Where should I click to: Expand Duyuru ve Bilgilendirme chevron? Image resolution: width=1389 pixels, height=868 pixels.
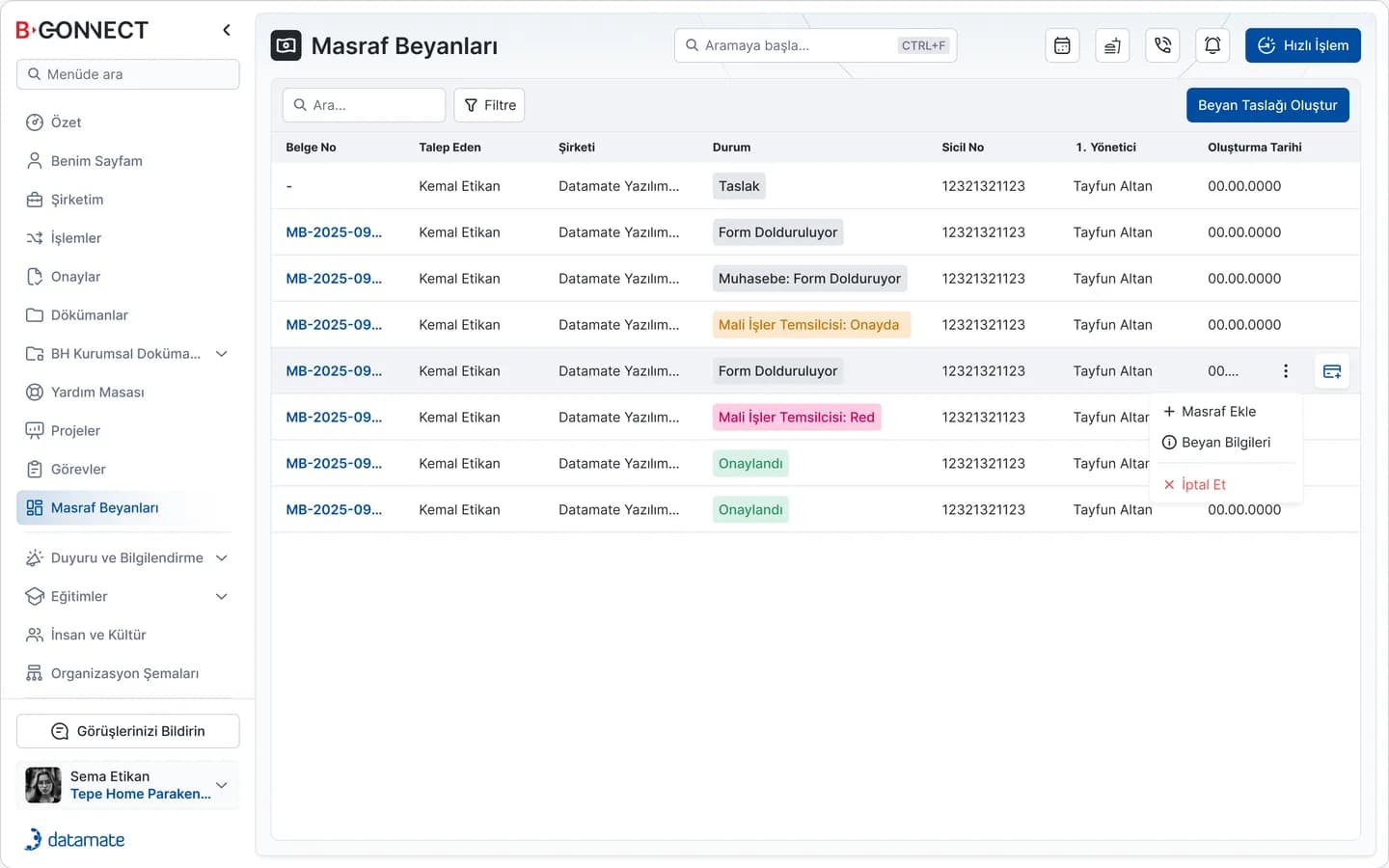coord(222,558)
